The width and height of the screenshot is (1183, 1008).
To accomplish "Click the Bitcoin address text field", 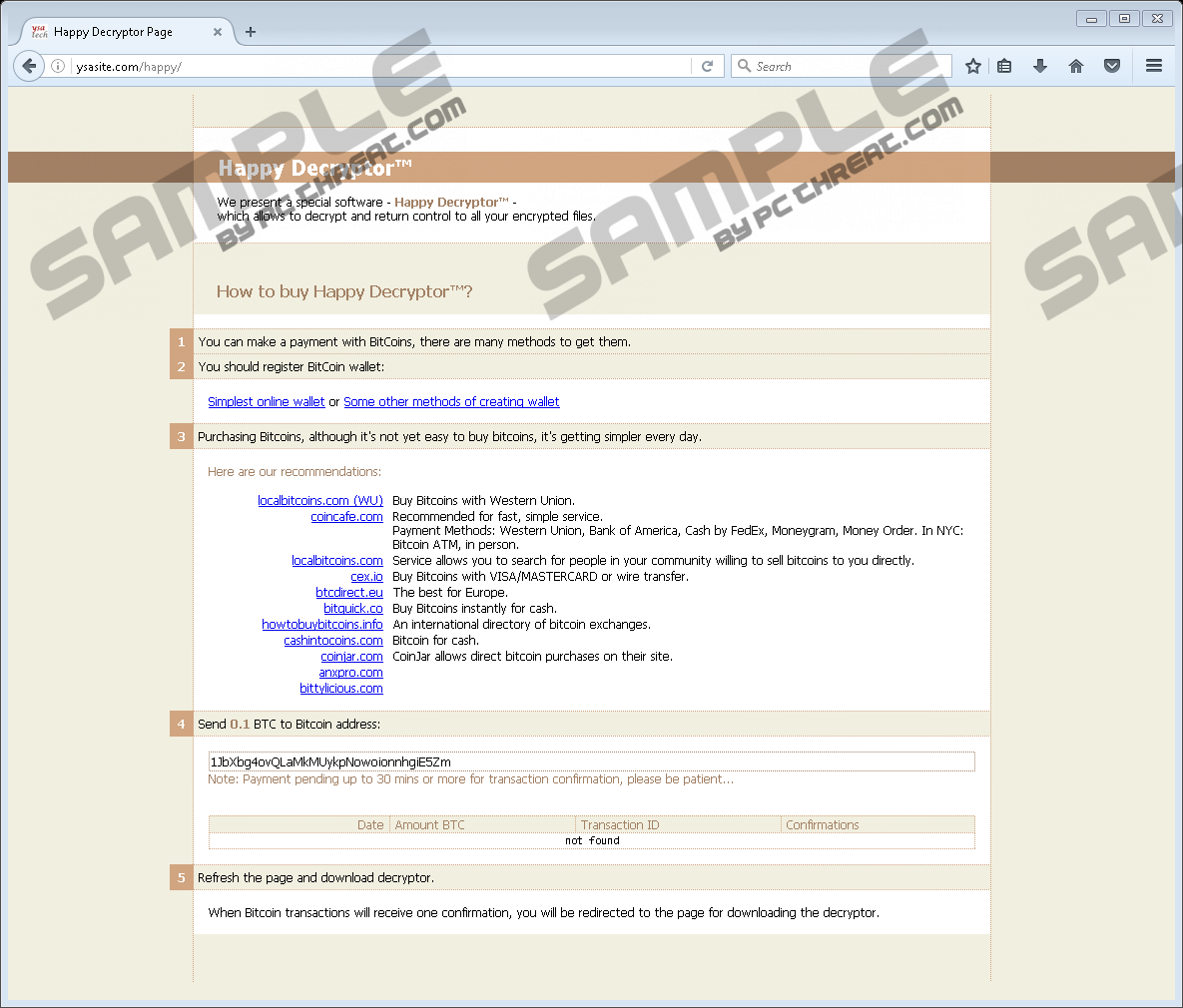I will (591, 762).
